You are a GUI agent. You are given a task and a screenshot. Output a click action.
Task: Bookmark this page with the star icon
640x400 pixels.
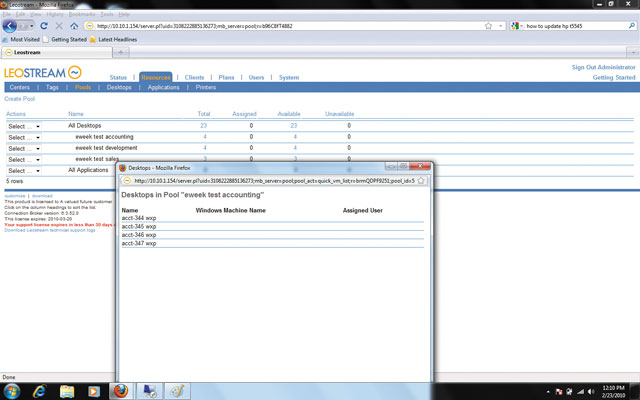(x=488, y=26)
